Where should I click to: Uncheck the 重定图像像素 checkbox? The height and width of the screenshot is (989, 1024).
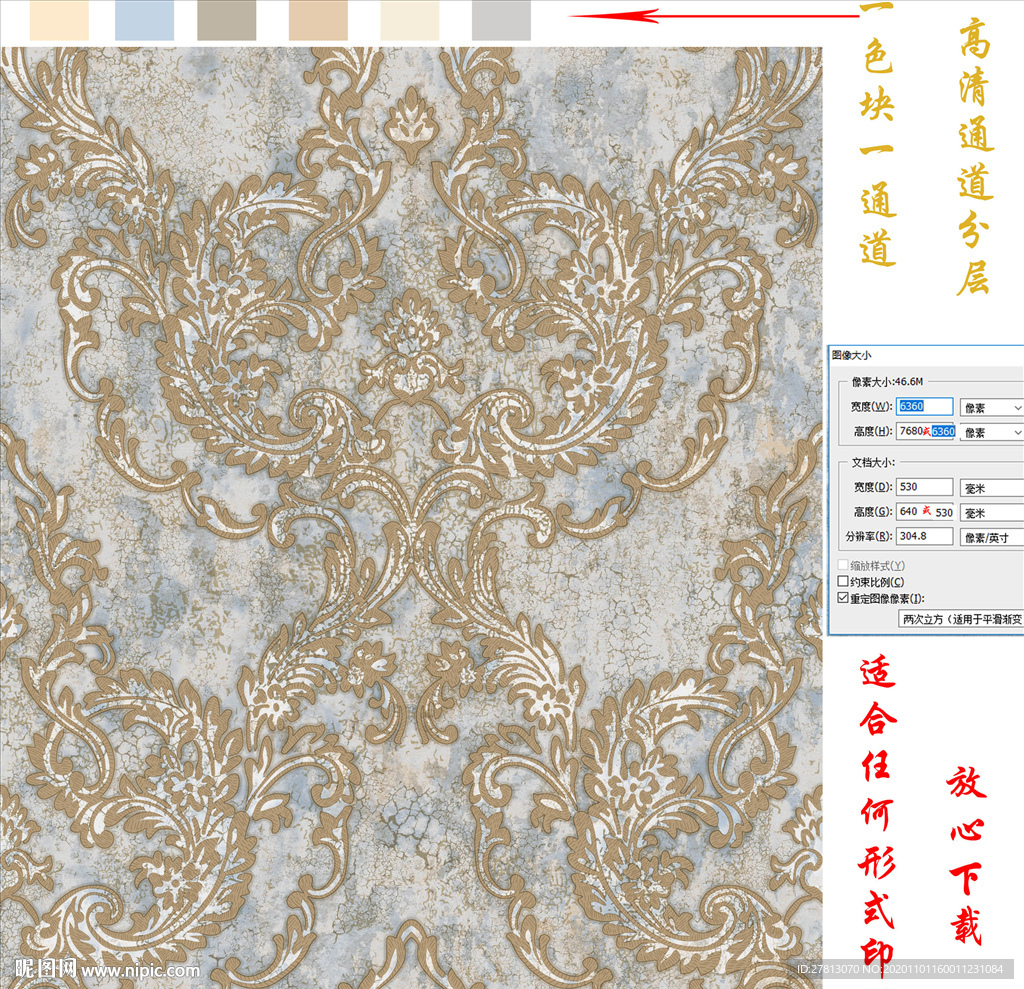(x=843, y=598)
